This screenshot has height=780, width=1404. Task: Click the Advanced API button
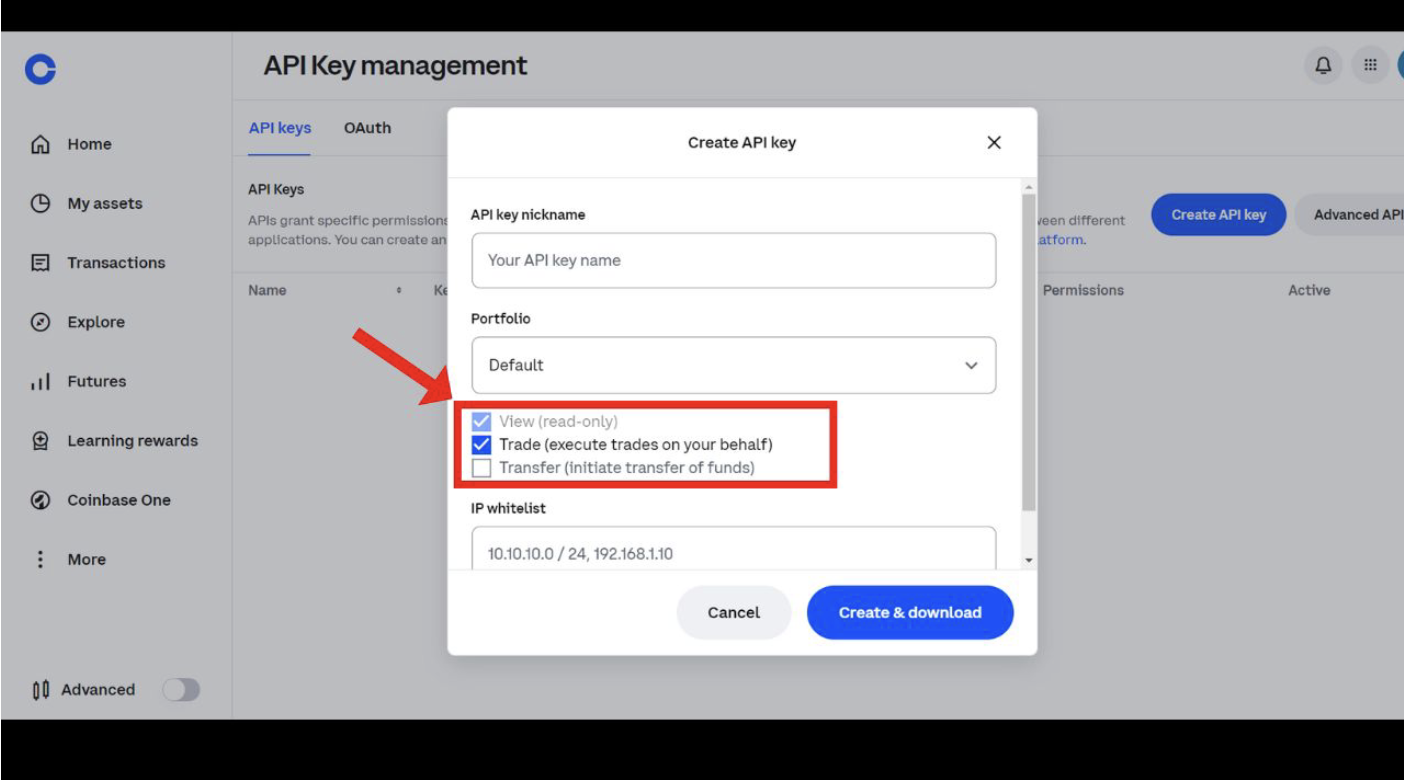click(x=1350, y=215)
